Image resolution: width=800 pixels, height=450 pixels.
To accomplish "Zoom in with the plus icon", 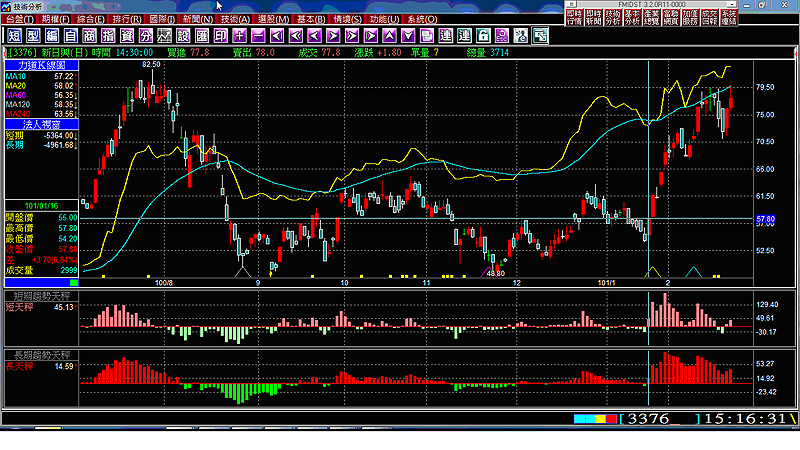I will pos(239,36).
